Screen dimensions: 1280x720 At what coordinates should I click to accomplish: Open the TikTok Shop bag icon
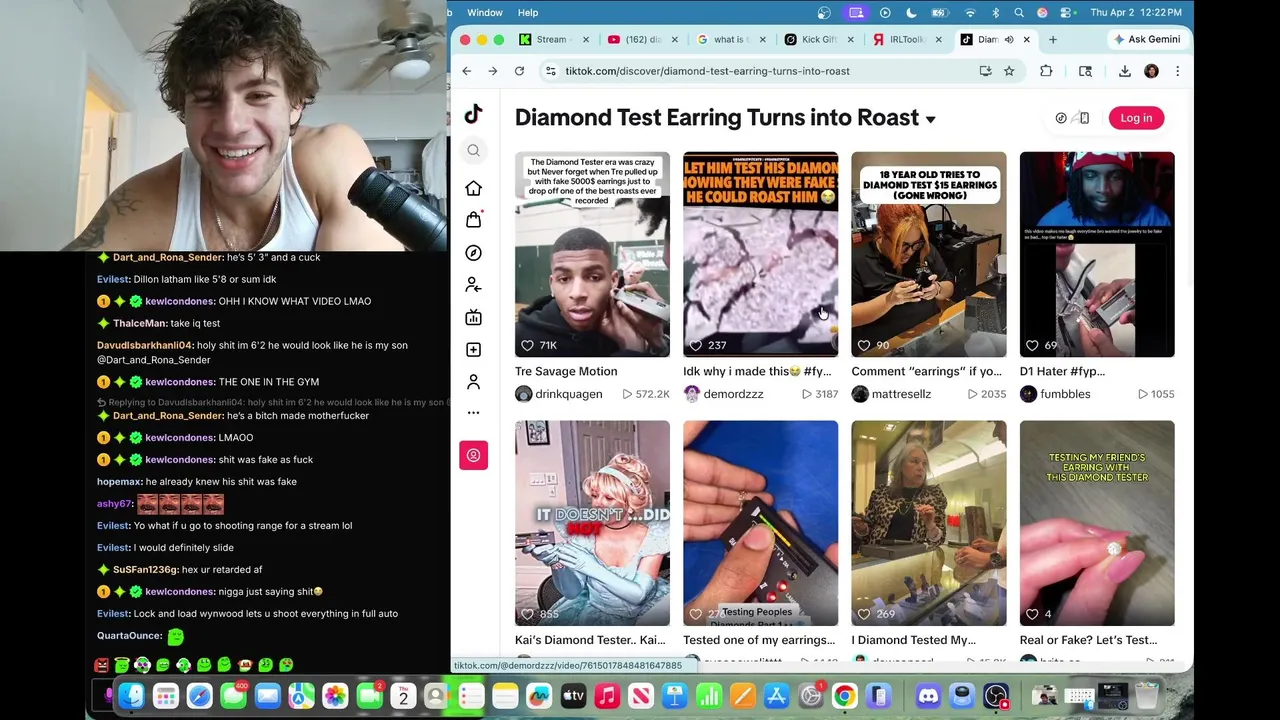click(x=473, y=219)
